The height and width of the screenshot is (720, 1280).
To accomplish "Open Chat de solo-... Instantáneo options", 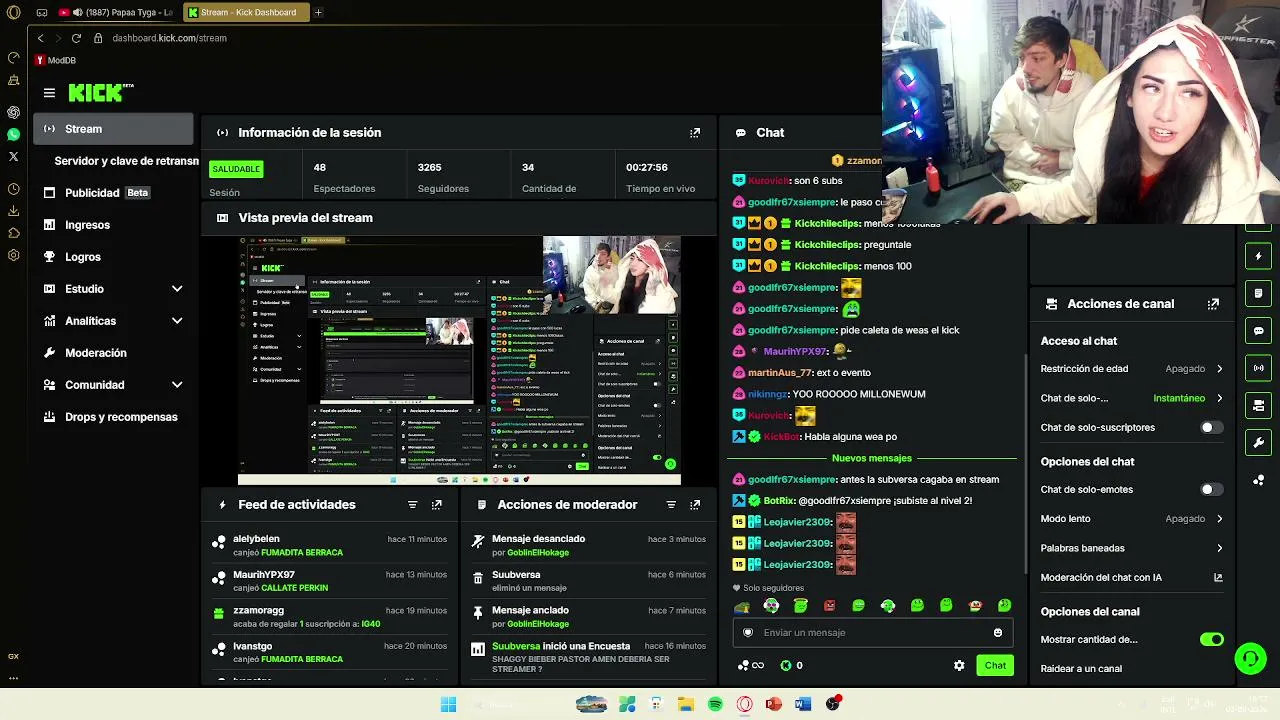I will [x=1132, y=398].
